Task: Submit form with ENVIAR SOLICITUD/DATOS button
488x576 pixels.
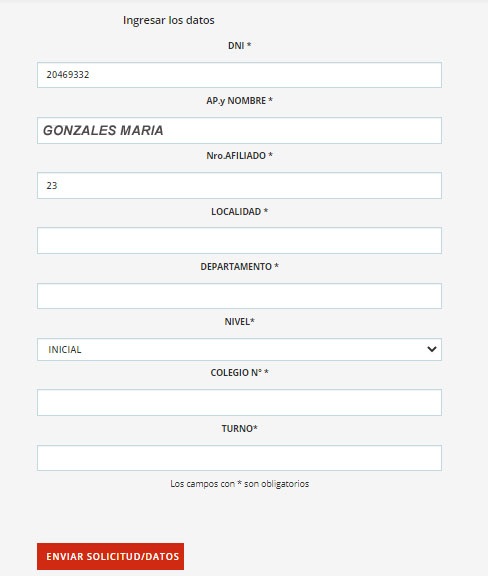Action: coord(110,557)
